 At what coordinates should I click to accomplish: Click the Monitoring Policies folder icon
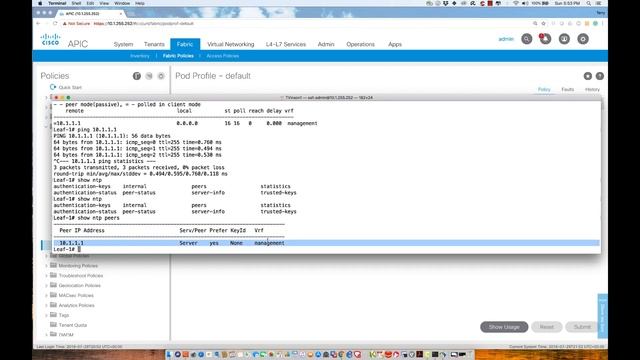pos(53,265)
